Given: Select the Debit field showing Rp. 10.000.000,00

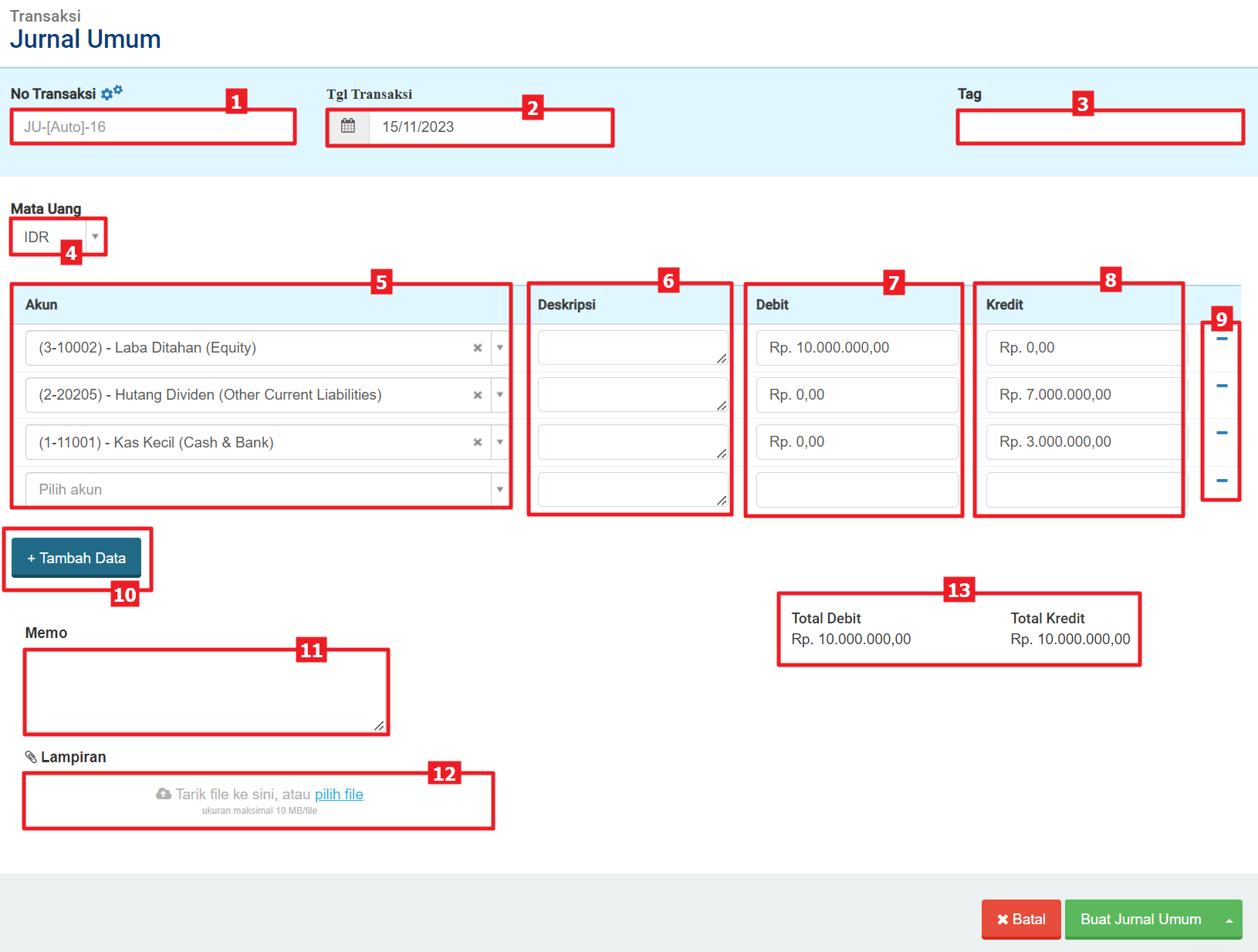Looking at the screenshot, I should point(857,348).
